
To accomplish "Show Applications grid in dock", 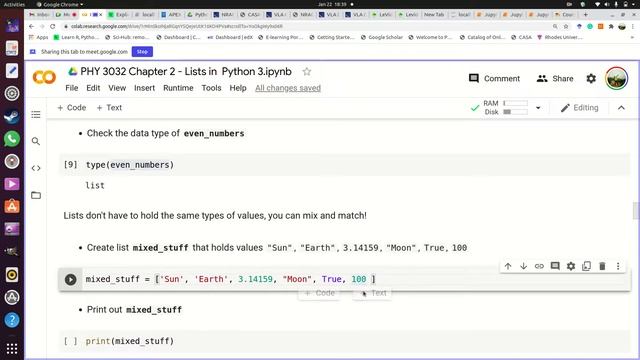I will (12, 348).
